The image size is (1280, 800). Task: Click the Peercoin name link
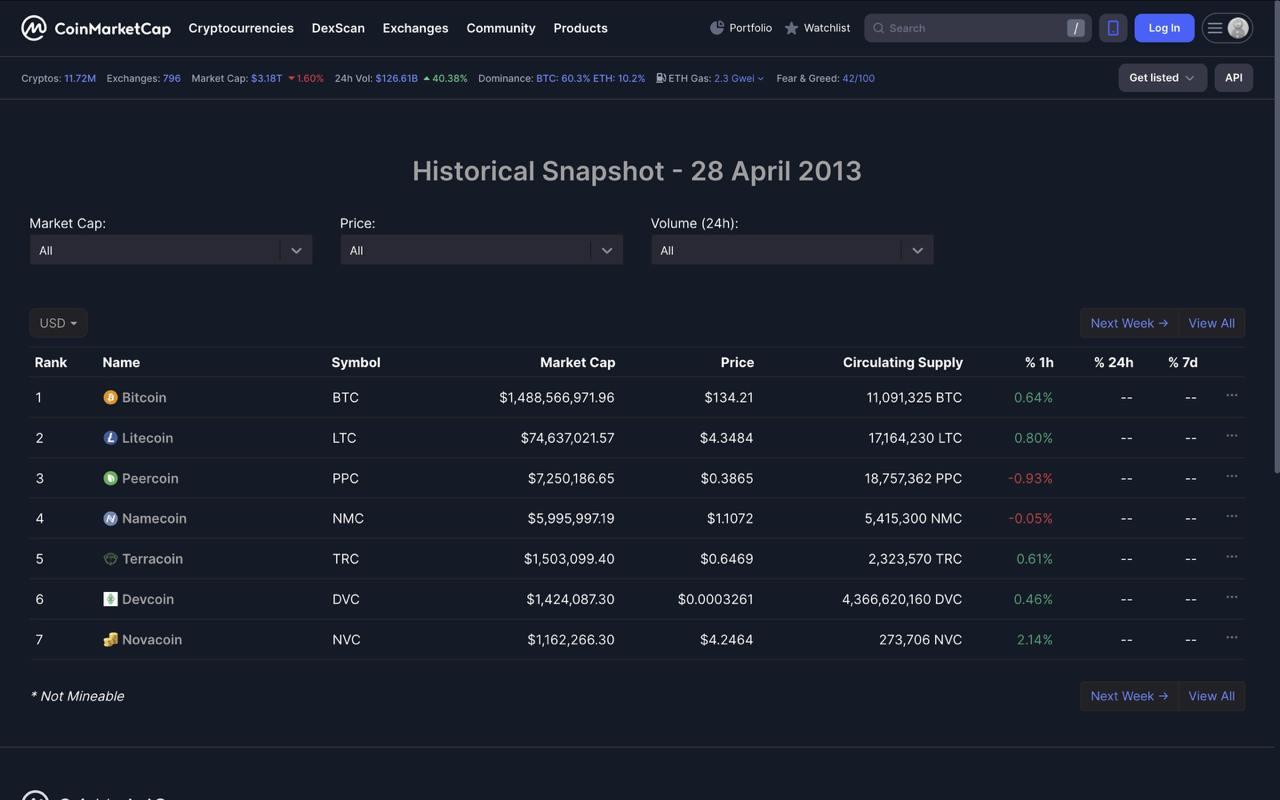click(x=150, y=478)
